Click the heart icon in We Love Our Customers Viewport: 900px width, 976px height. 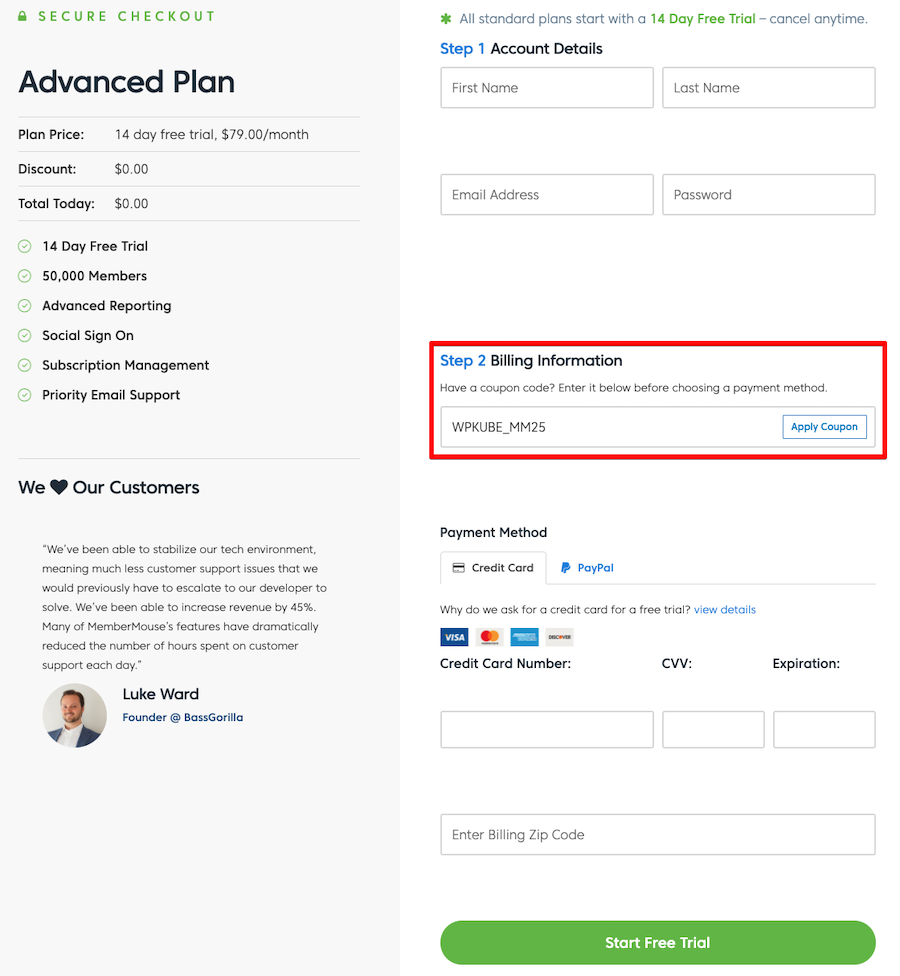(59, 487)
